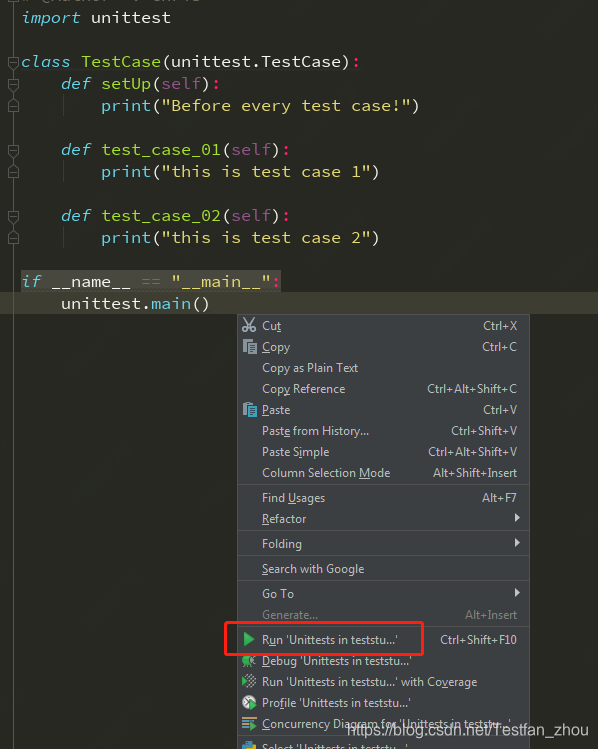598x749 pixels.
Task: Select Cut menu entry text
Action: 271,326
